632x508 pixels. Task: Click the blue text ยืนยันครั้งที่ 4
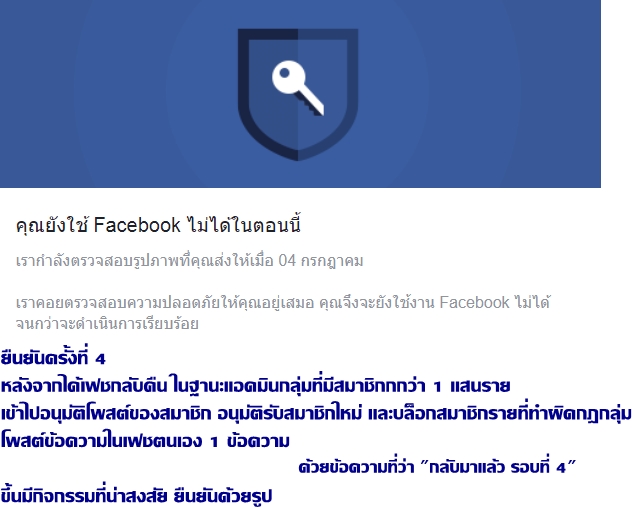pyautogui.click(x=53, y=358)
